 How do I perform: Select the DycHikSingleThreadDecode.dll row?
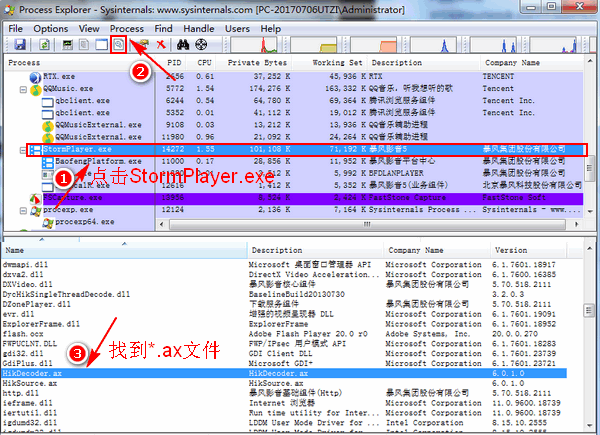pyautogui.click(x=284, y=294)
